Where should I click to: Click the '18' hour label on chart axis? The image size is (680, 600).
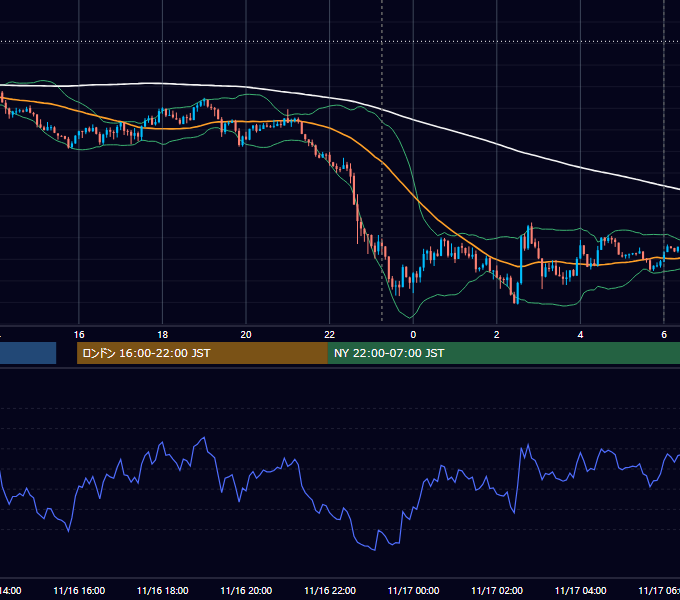(x=163, y=335)
